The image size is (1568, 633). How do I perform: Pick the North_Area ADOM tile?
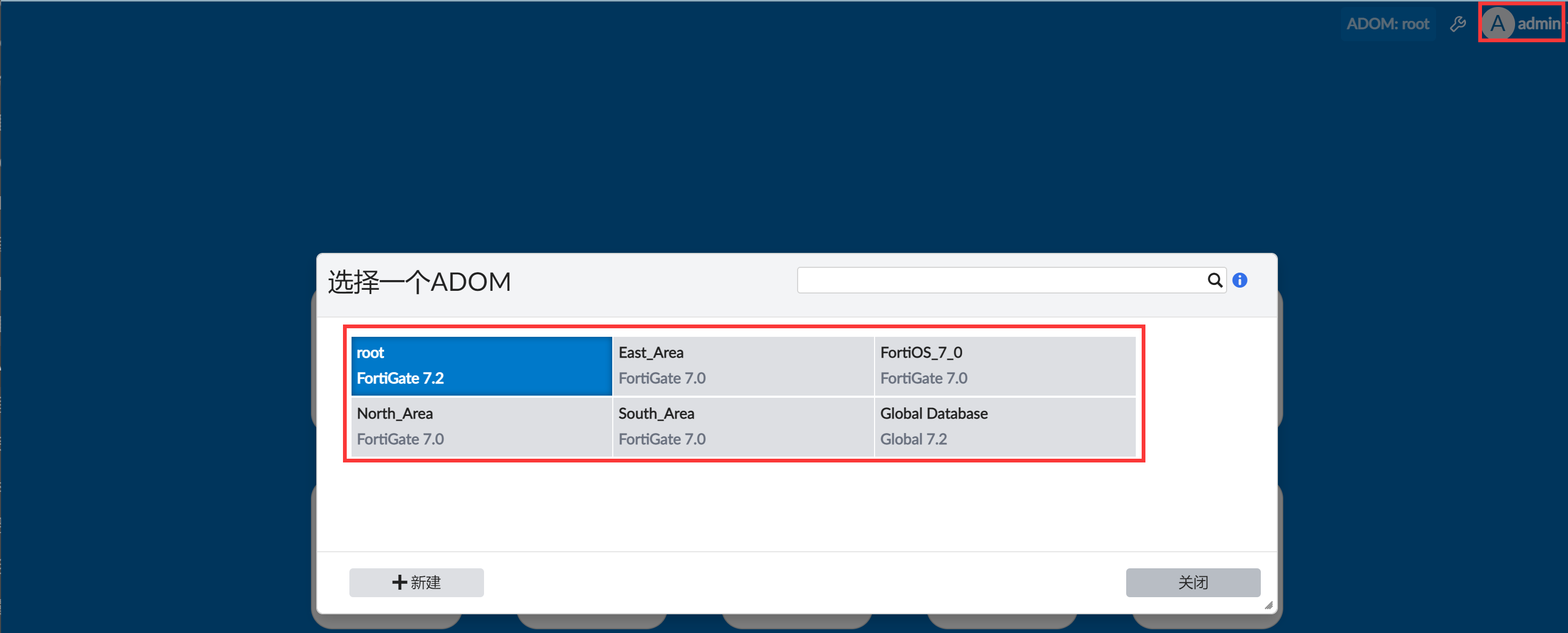tap(481, 427)
